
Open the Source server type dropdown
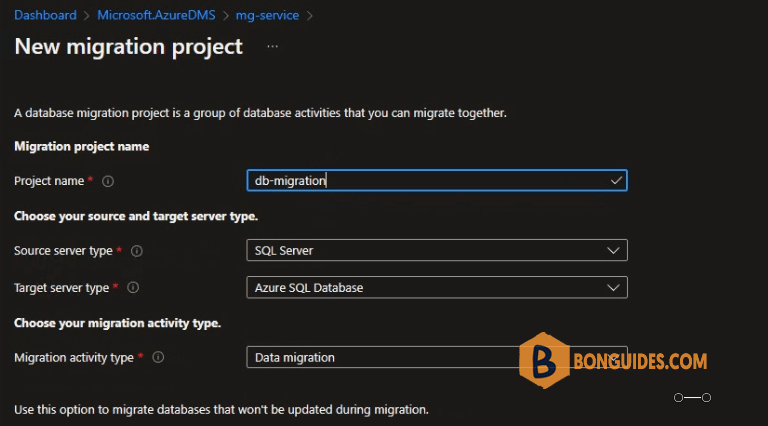point(437,250)
